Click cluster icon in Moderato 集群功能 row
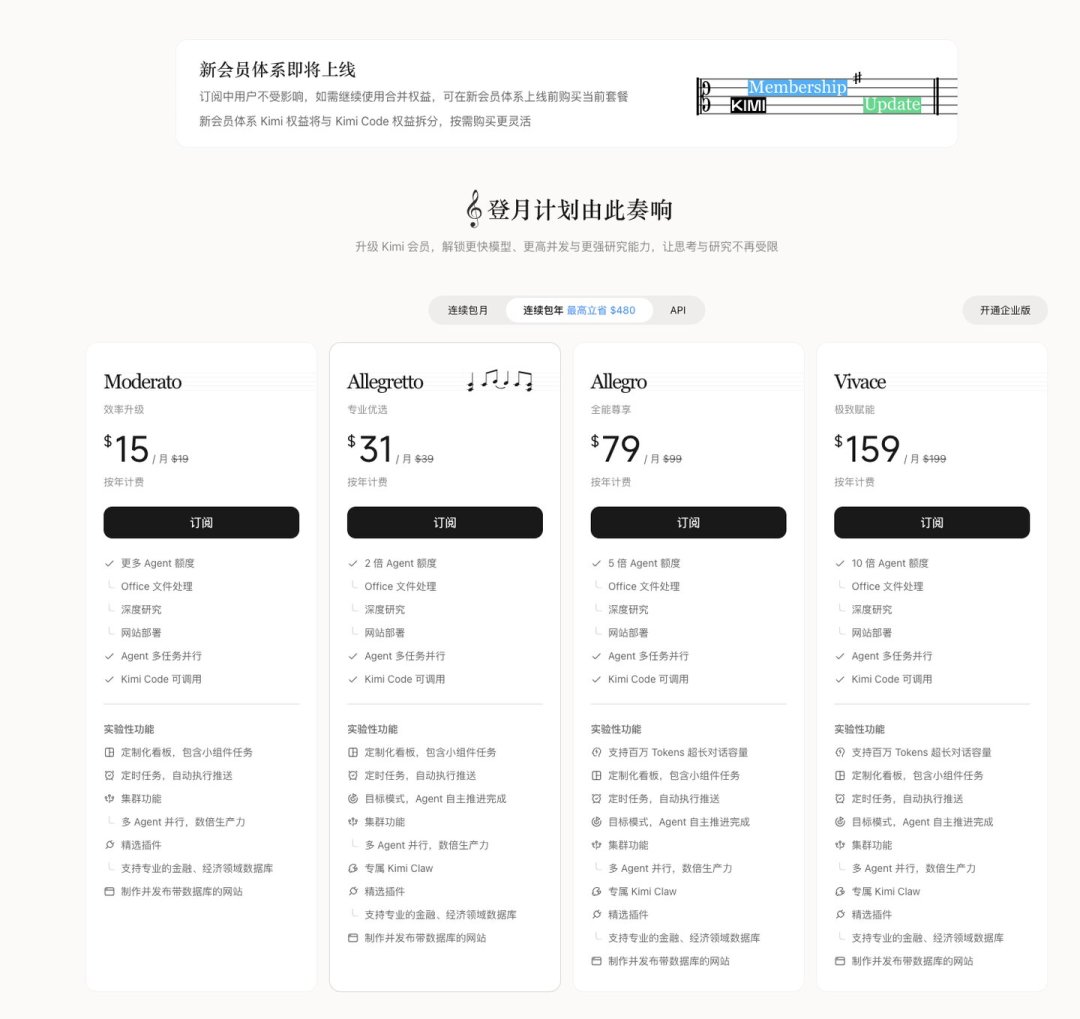Screen dimensions: 1080x1019 (109, 799)
